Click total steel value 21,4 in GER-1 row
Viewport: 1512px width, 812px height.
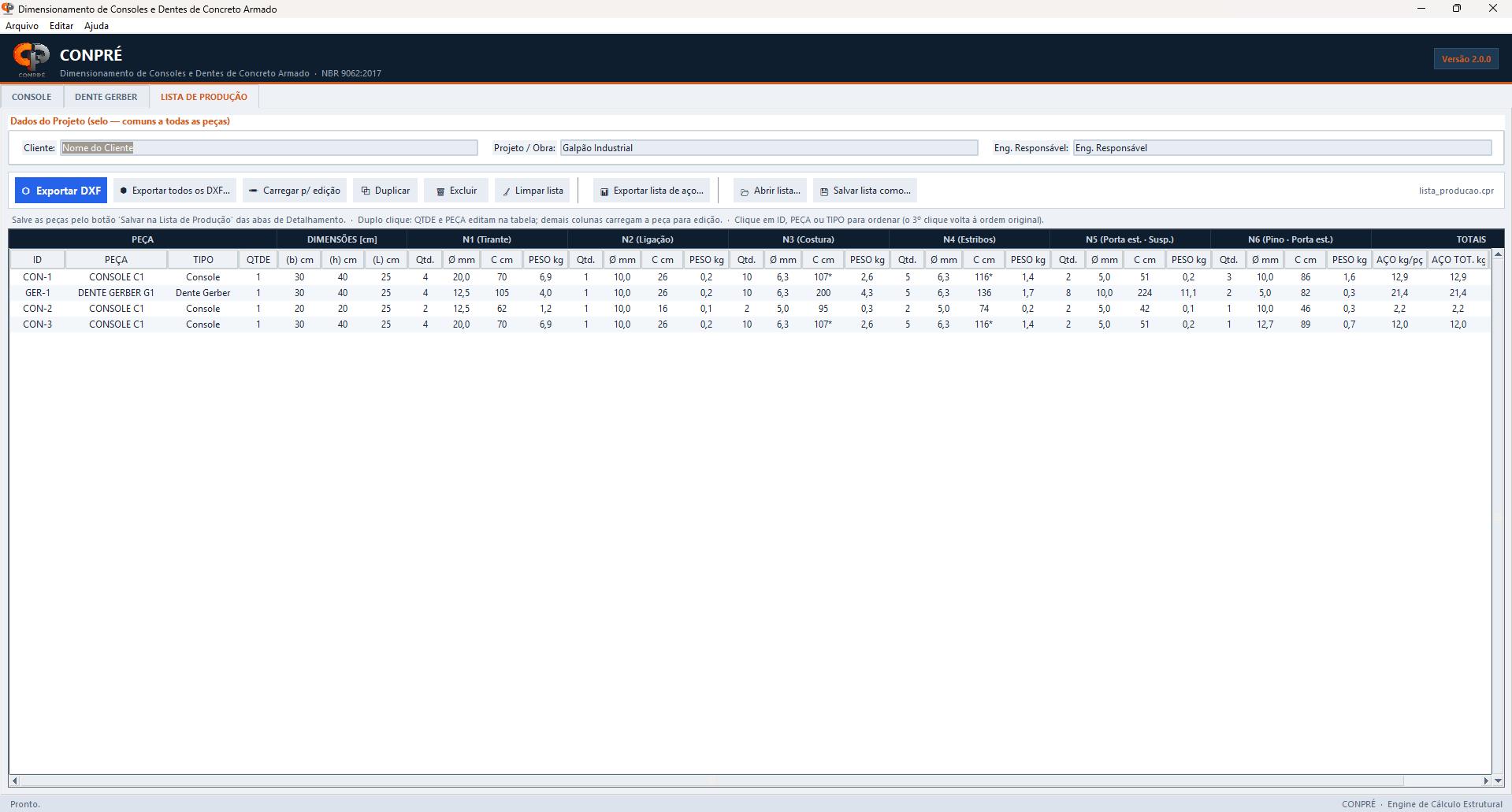[x=1458, y=293]
